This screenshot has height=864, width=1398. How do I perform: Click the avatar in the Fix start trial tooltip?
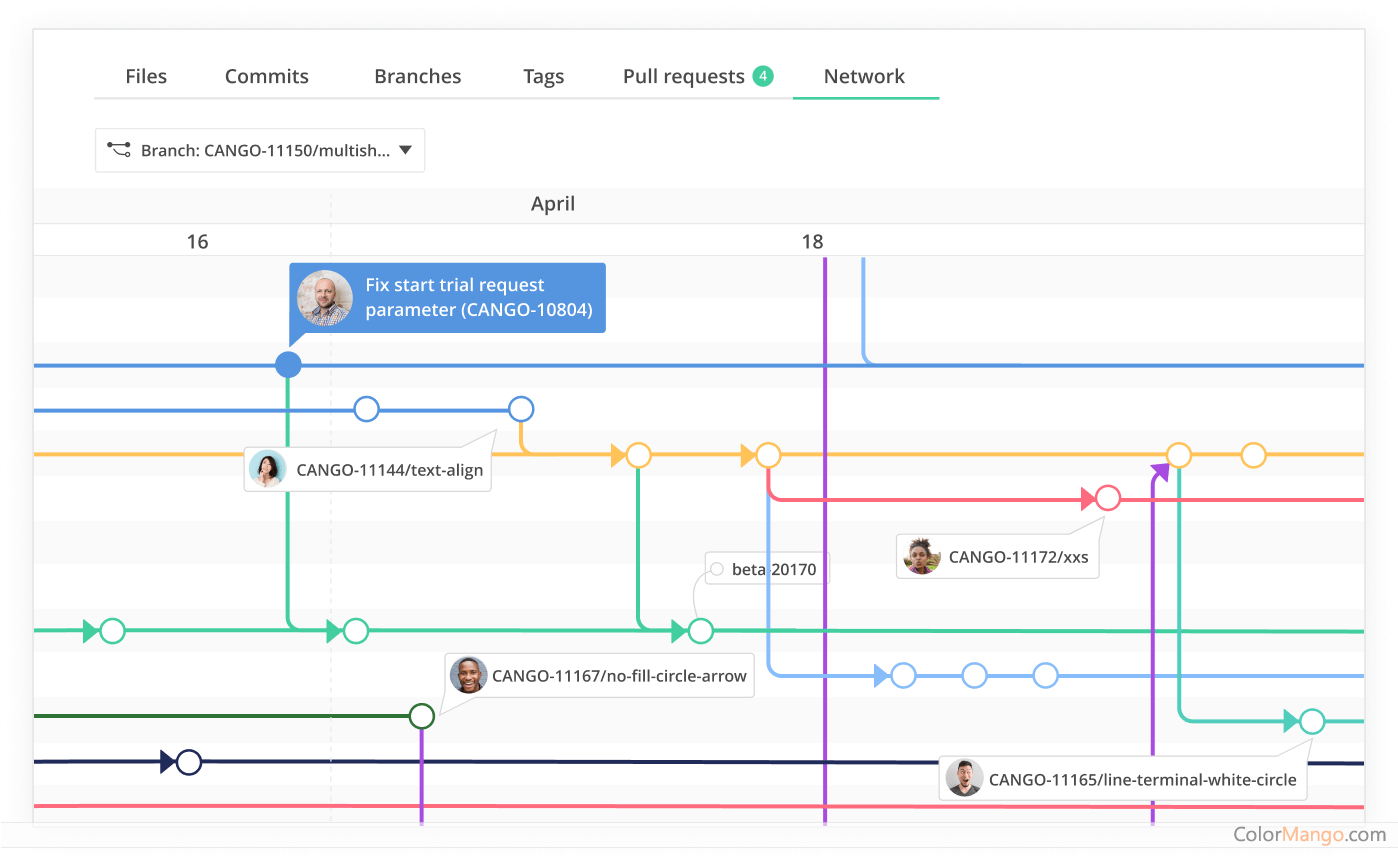coord(325,298)
